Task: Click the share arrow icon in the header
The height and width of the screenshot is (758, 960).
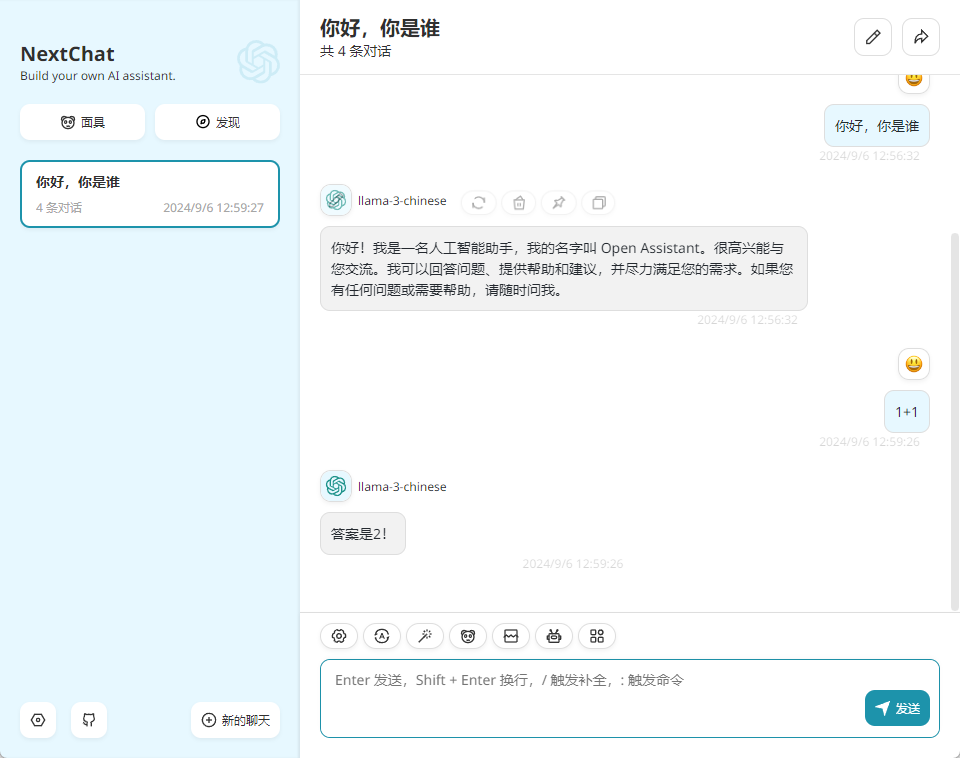Action: tap(921, 37)
